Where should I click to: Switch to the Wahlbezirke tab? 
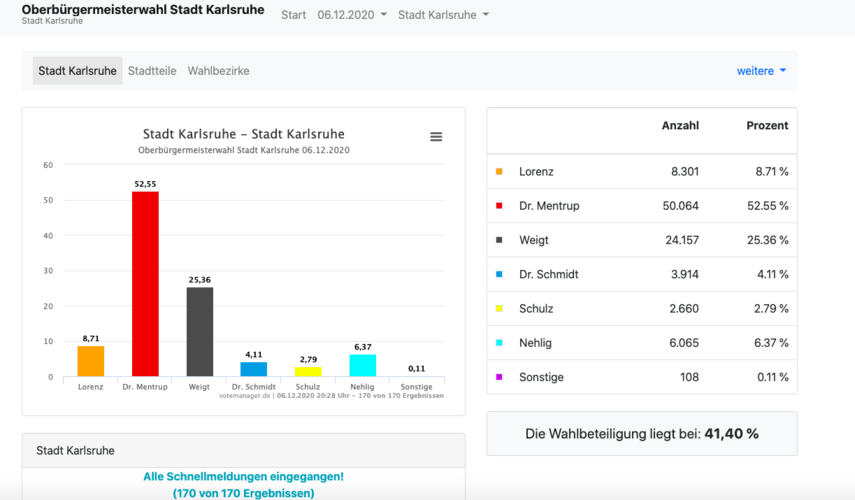(x=218, y=71)
